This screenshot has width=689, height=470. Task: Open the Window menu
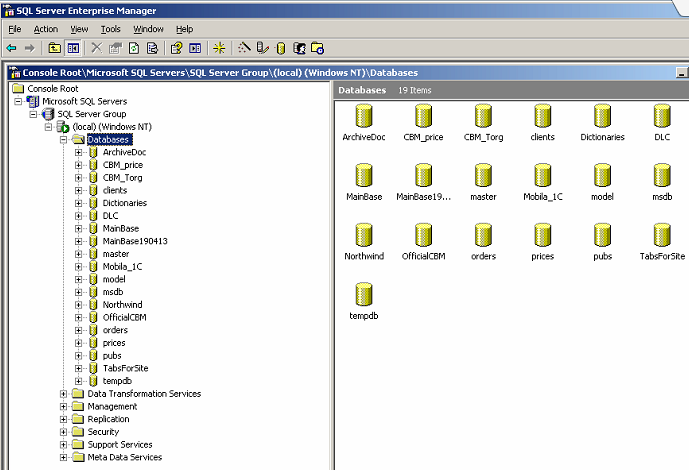click(x=148, y=29)
